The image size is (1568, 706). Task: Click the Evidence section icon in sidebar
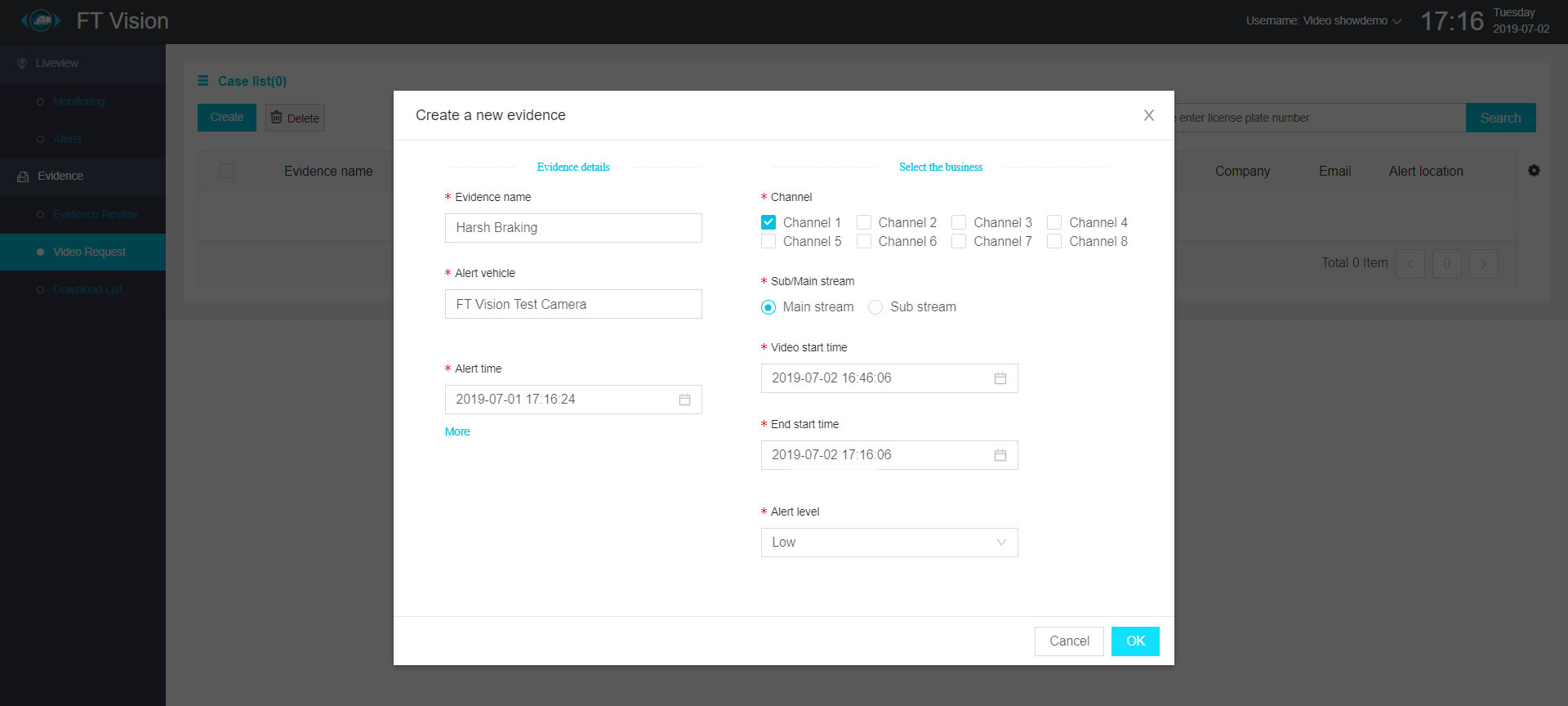pos(23,176)
